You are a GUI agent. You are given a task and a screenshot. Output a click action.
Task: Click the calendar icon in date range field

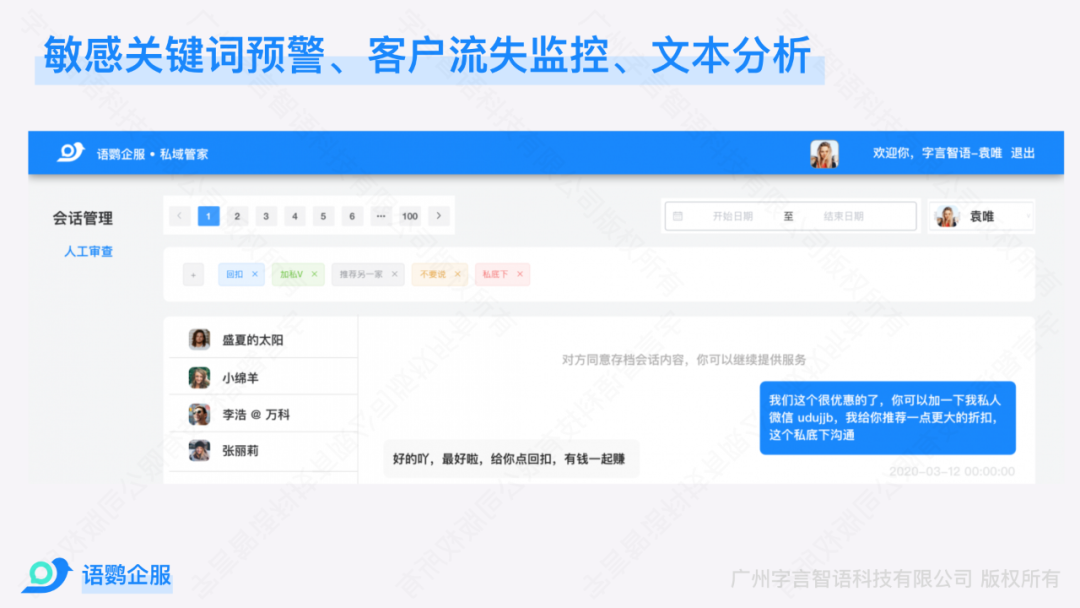tap(678, 216)
